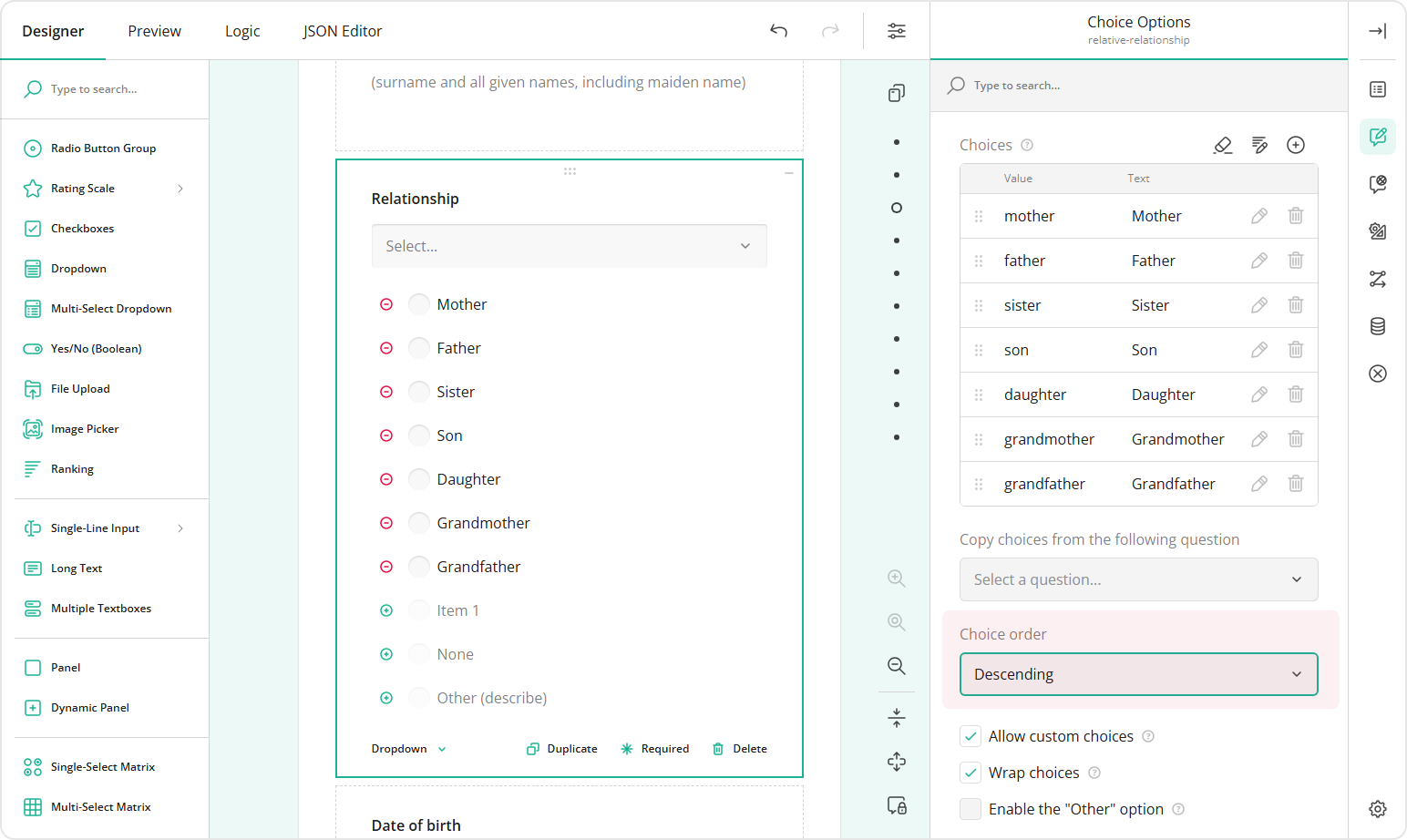Open the "Select a question..." dropdown

tap(1138, 579)
